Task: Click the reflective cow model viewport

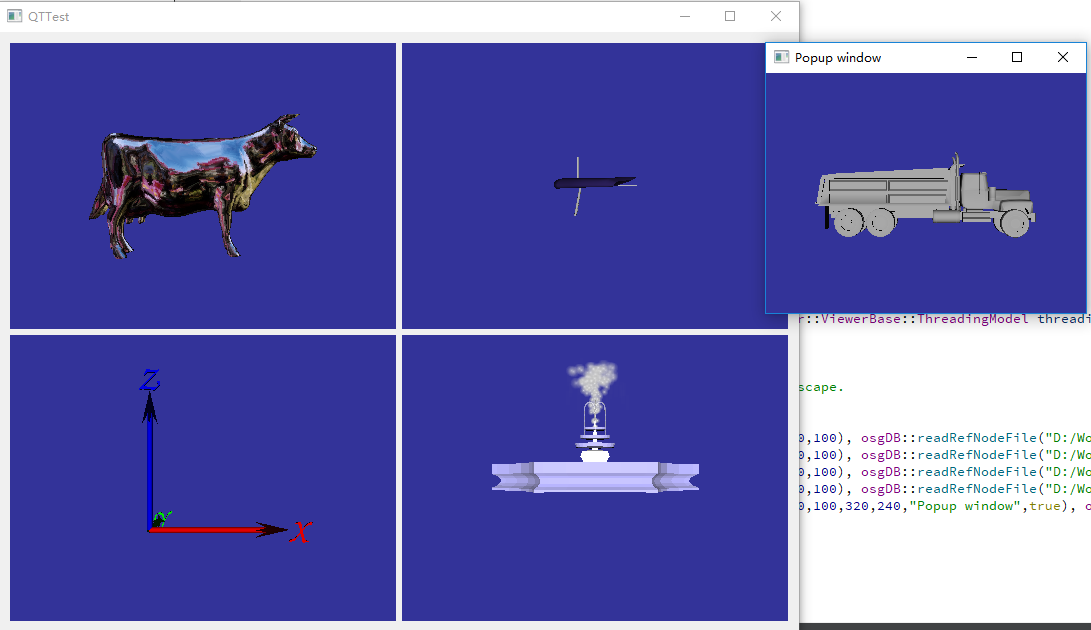Action: coord(202,186)
